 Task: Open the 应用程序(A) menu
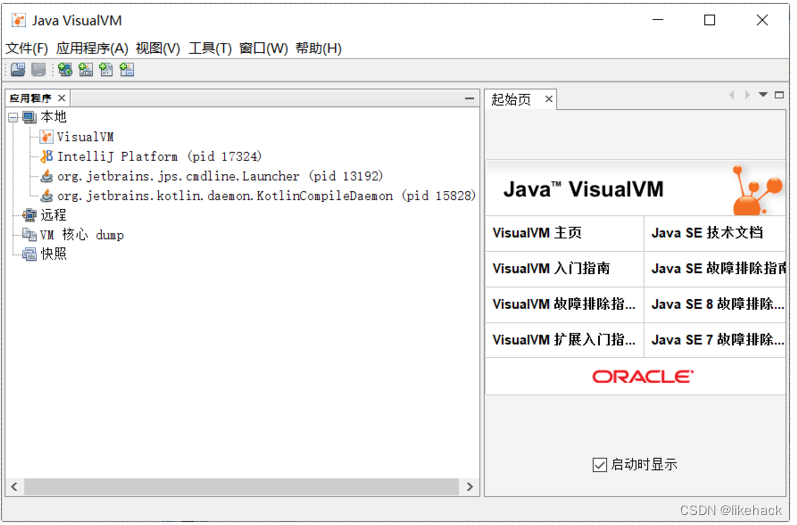[92, 48]
